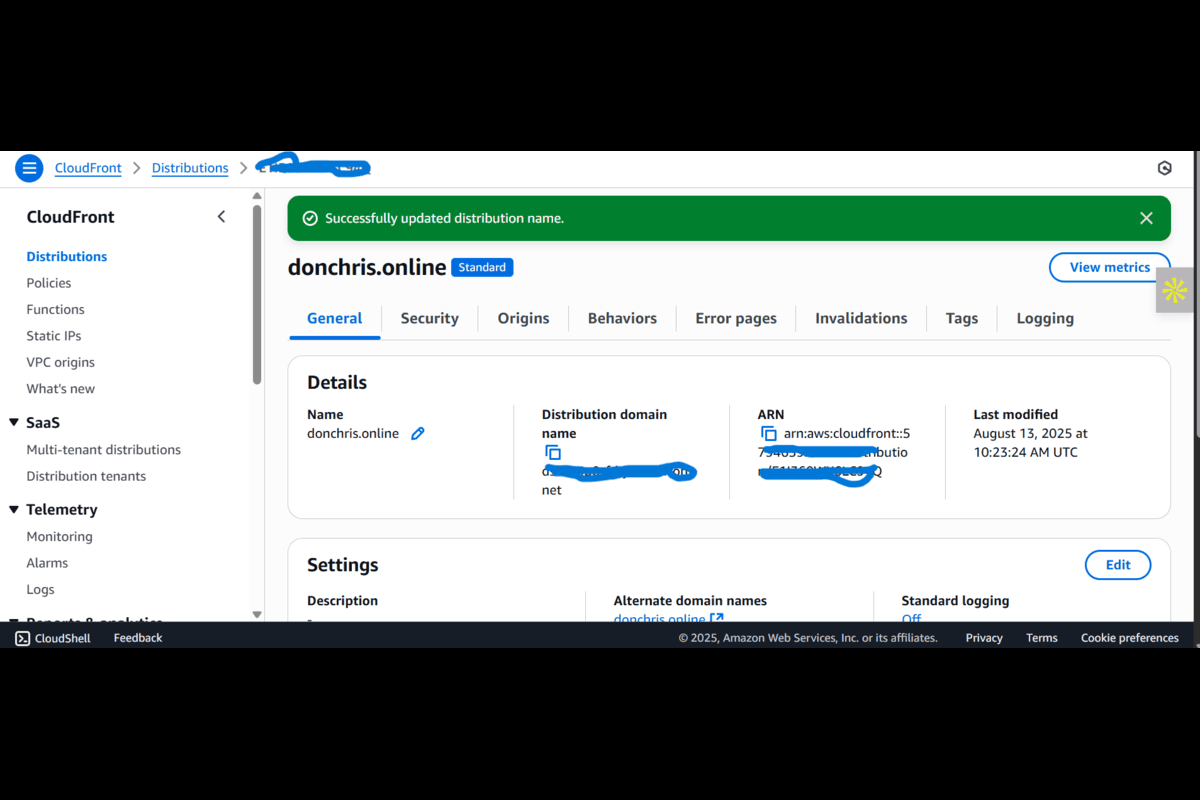Collapse the CloudFront sidebar panel
The height and width of the screenshot is (800, 1200).
pos(221,217)
